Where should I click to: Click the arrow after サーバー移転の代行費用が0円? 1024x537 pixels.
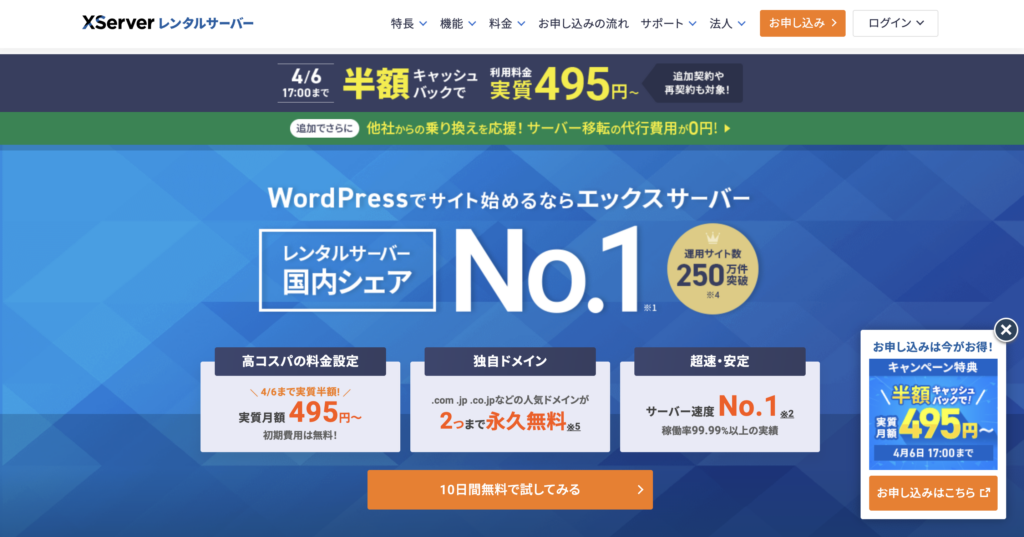(727, 128)
